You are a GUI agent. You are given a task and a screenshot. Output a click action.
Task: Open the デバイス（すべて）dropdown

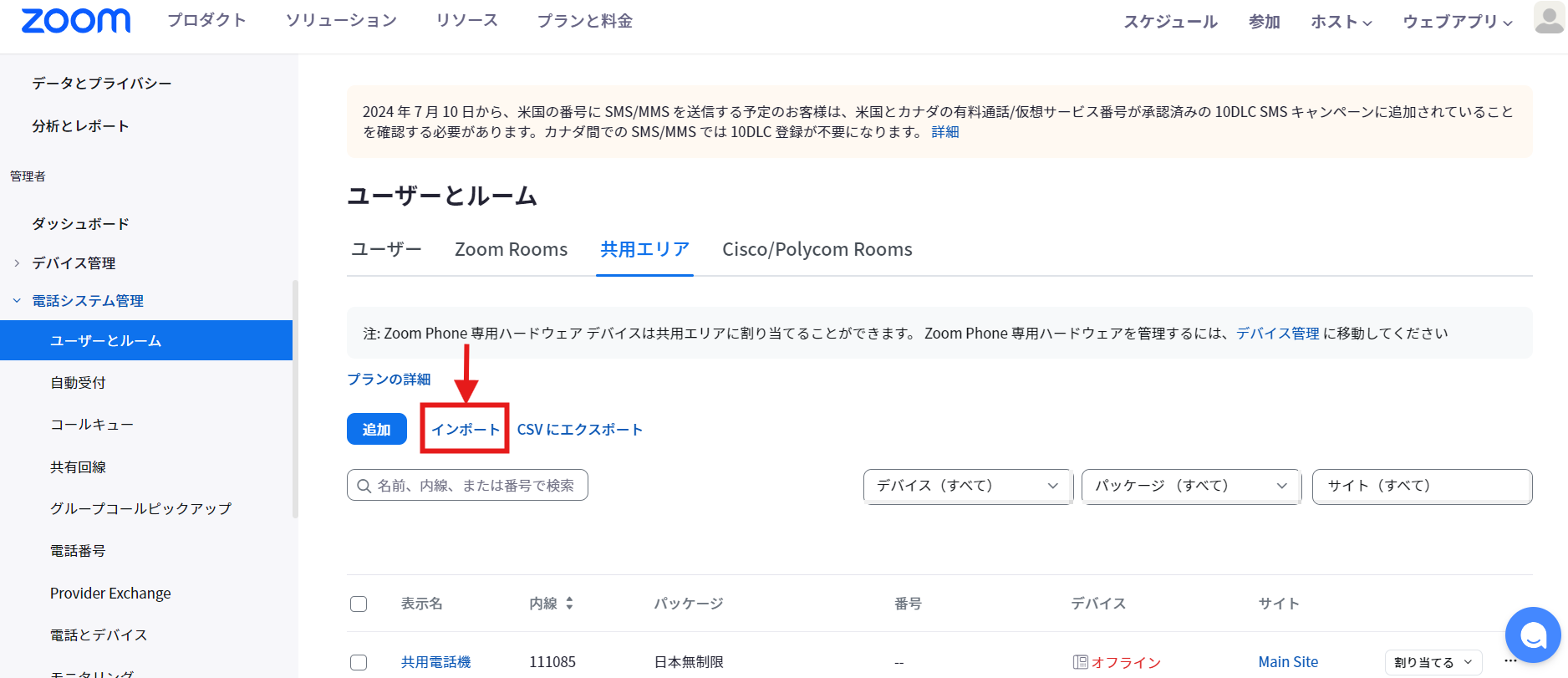pos(967,486)
